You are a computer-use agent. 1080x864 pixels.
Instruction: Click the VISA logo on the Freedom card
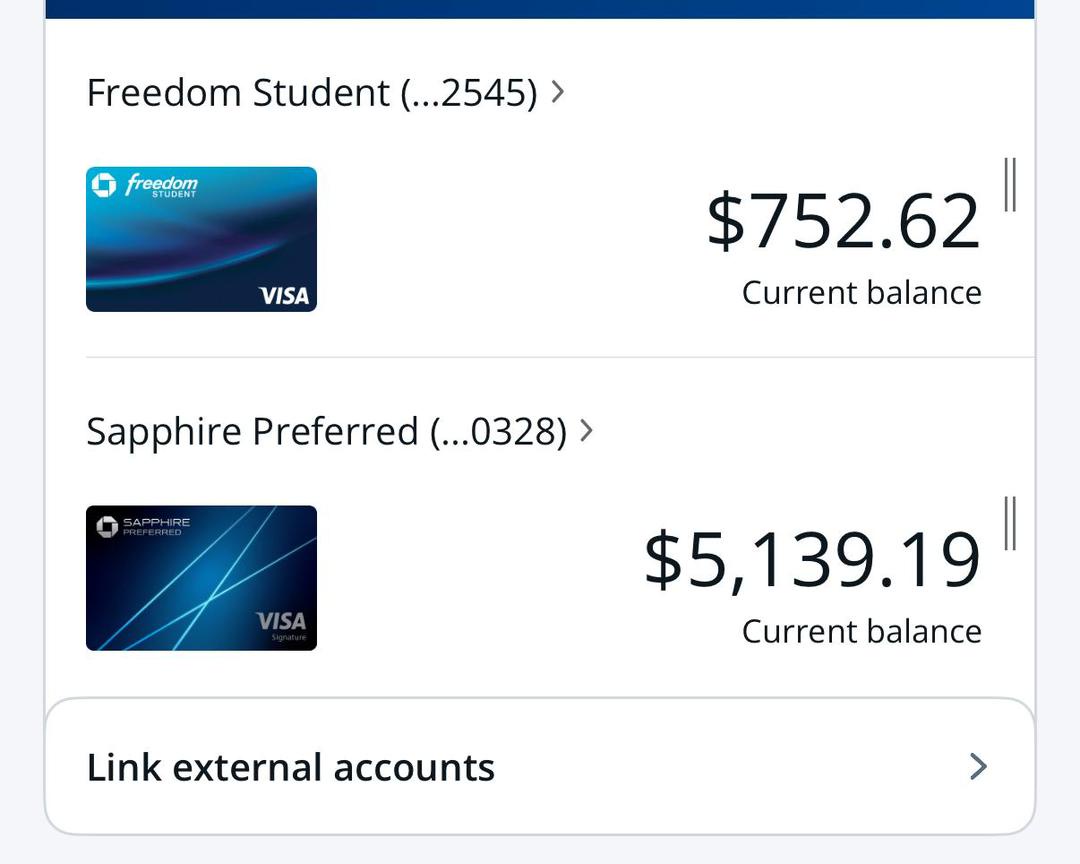[x=284, y=295]
